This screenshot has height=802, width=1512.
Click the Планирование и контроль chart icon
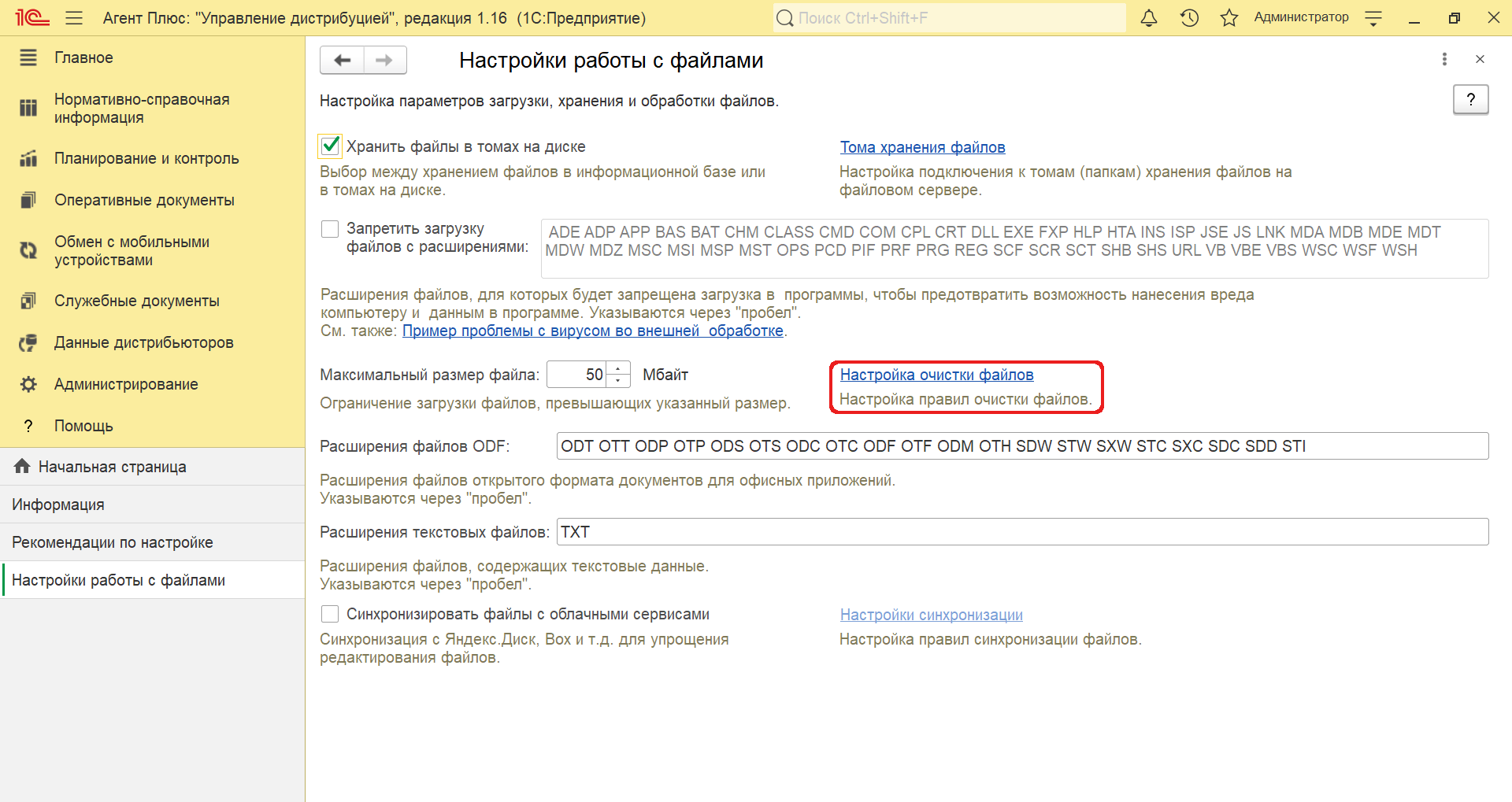point(28,158)
